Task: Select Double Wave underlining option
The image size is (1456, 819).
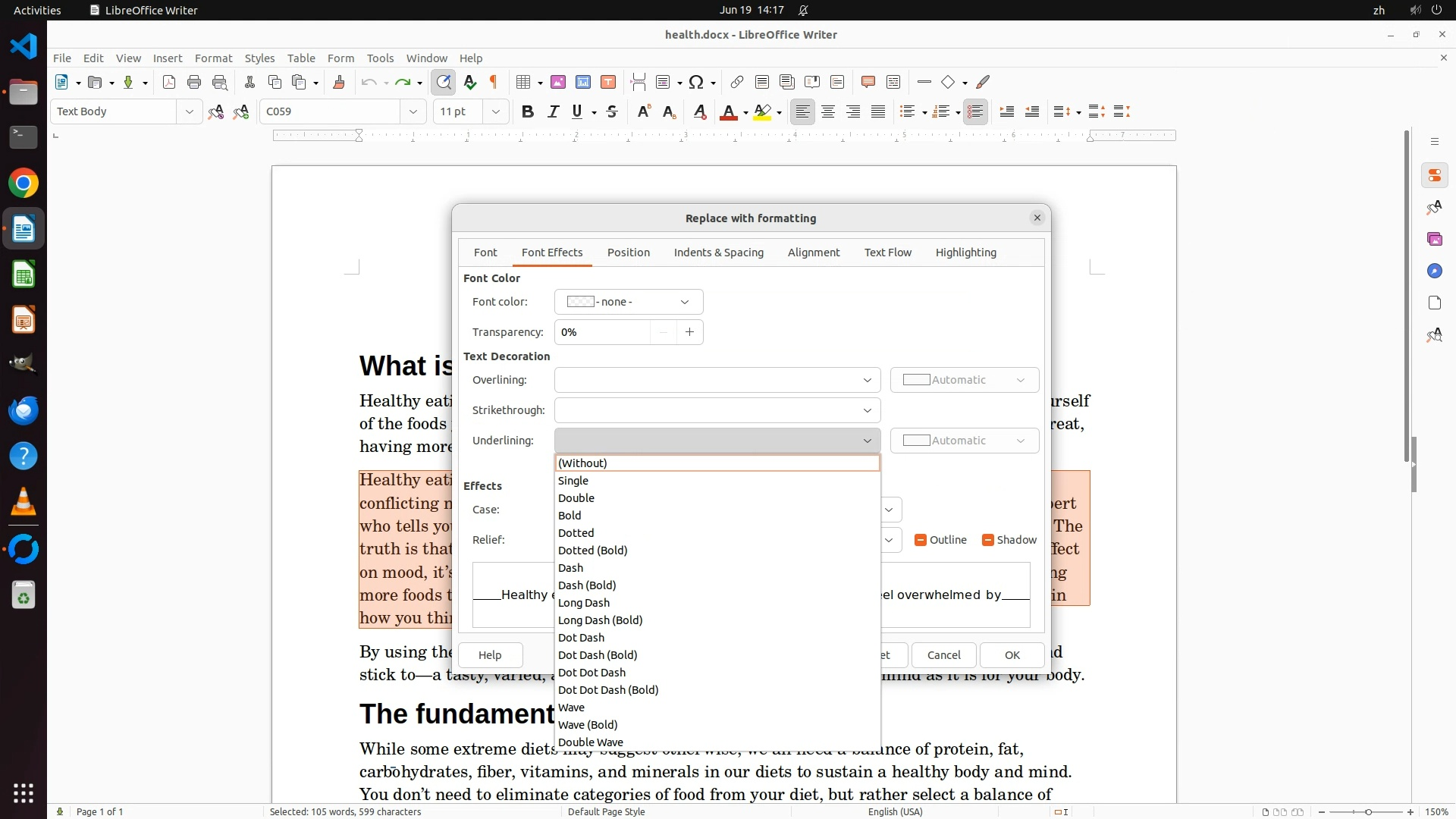Action: [590, 742]
